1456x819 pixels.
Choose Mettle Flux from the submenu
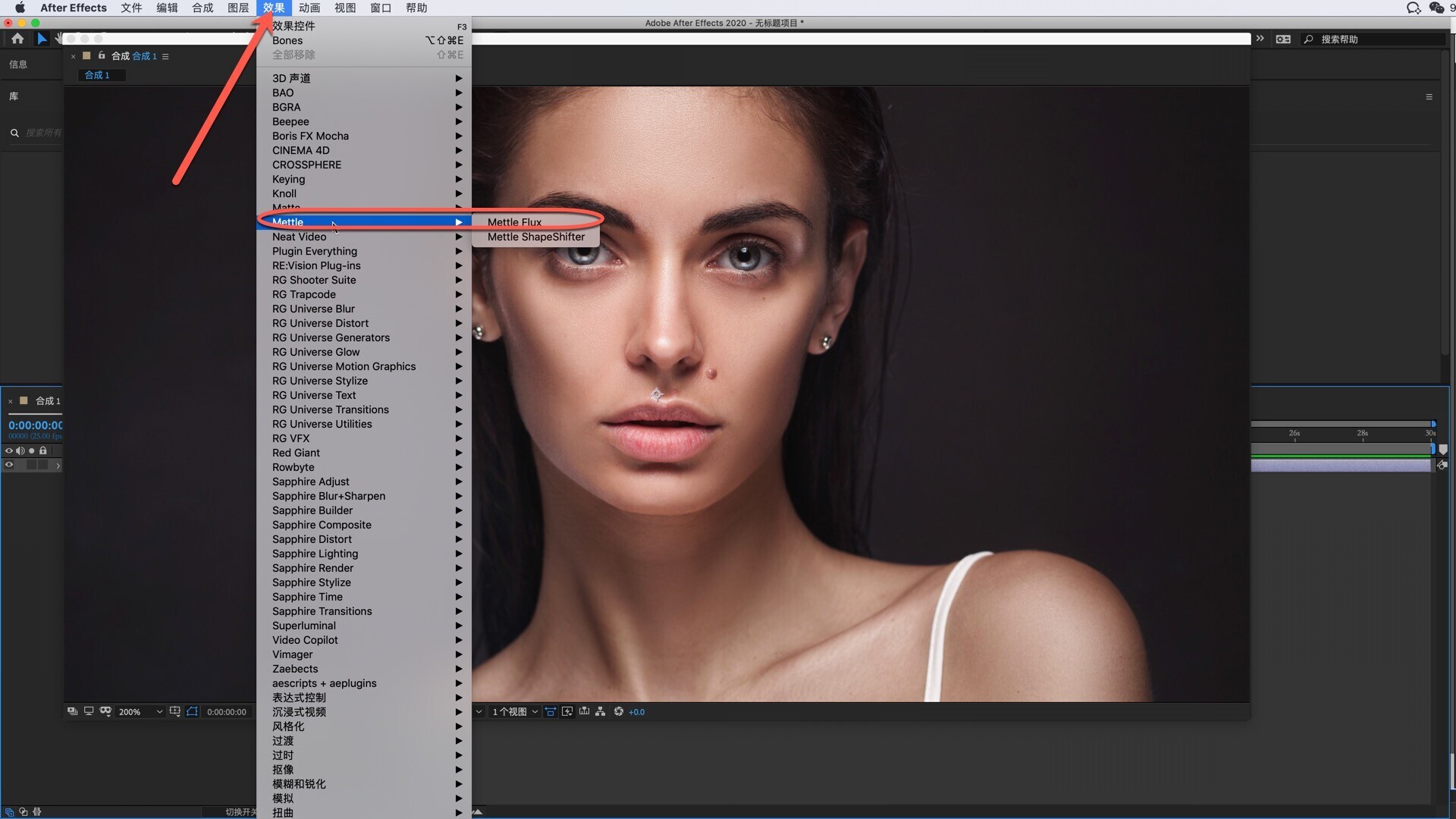514,222
